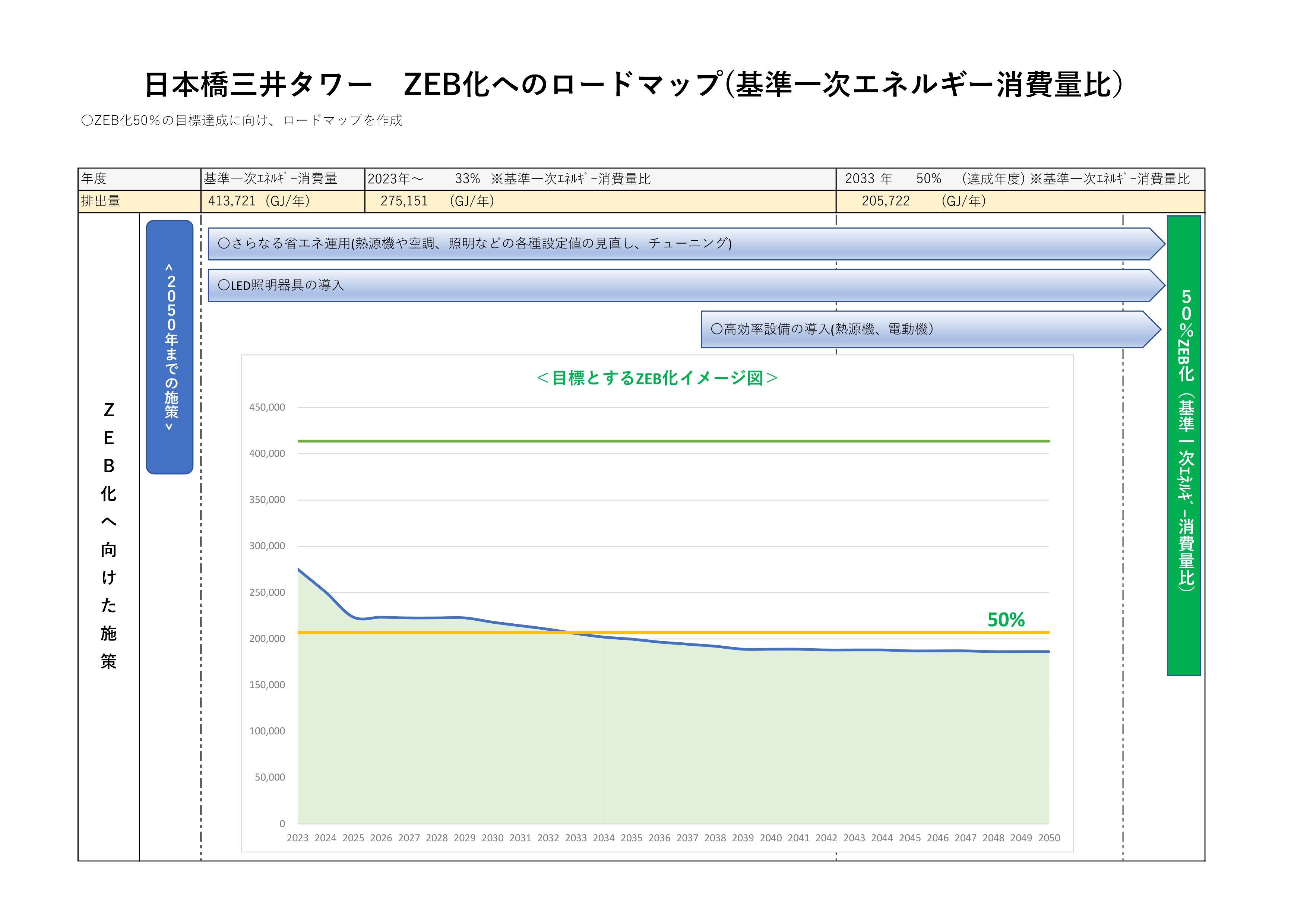Click y-axis label 350,000

(267, 500)
